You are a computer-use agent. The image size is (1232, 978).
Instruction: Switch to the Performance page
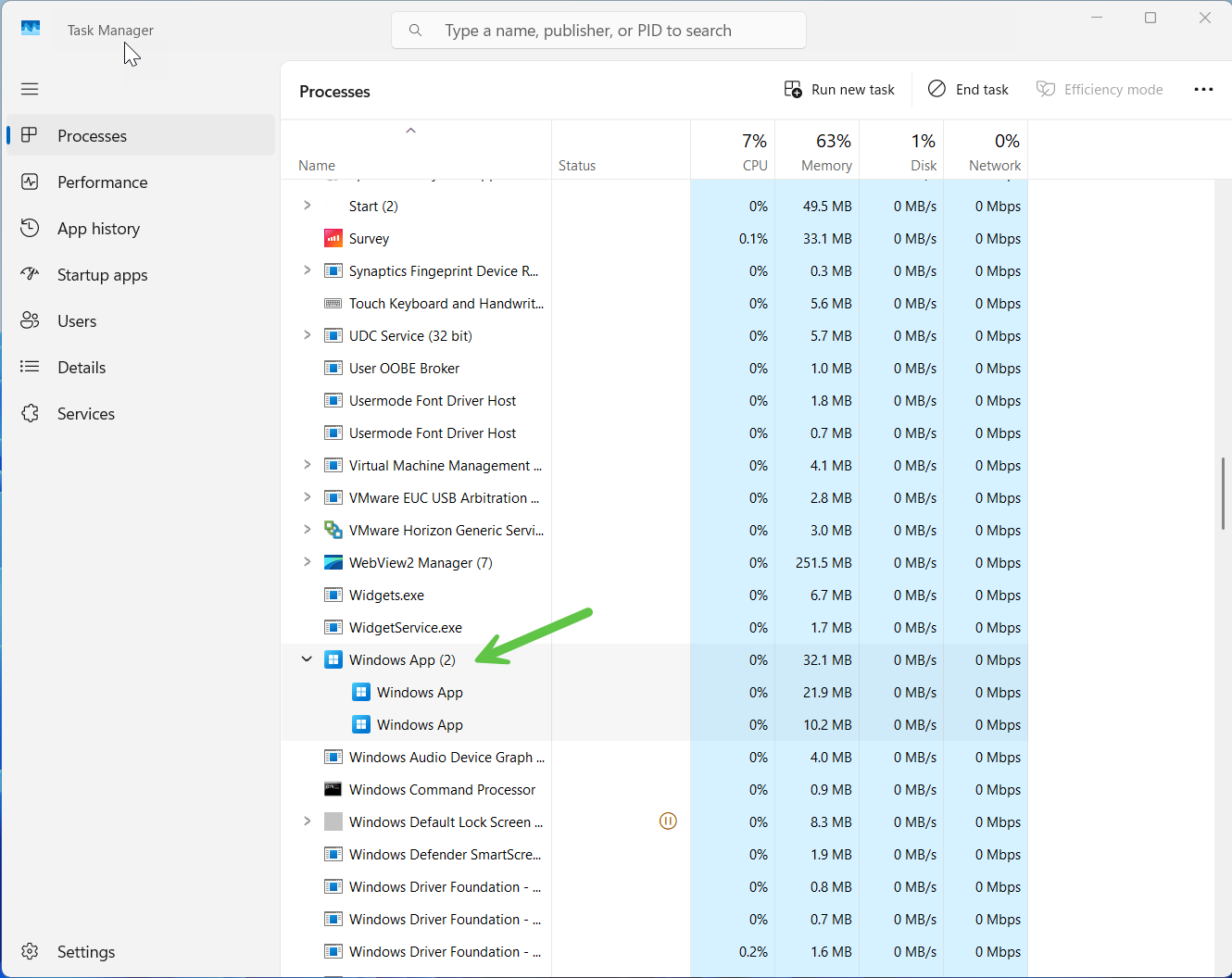point(141,182)
